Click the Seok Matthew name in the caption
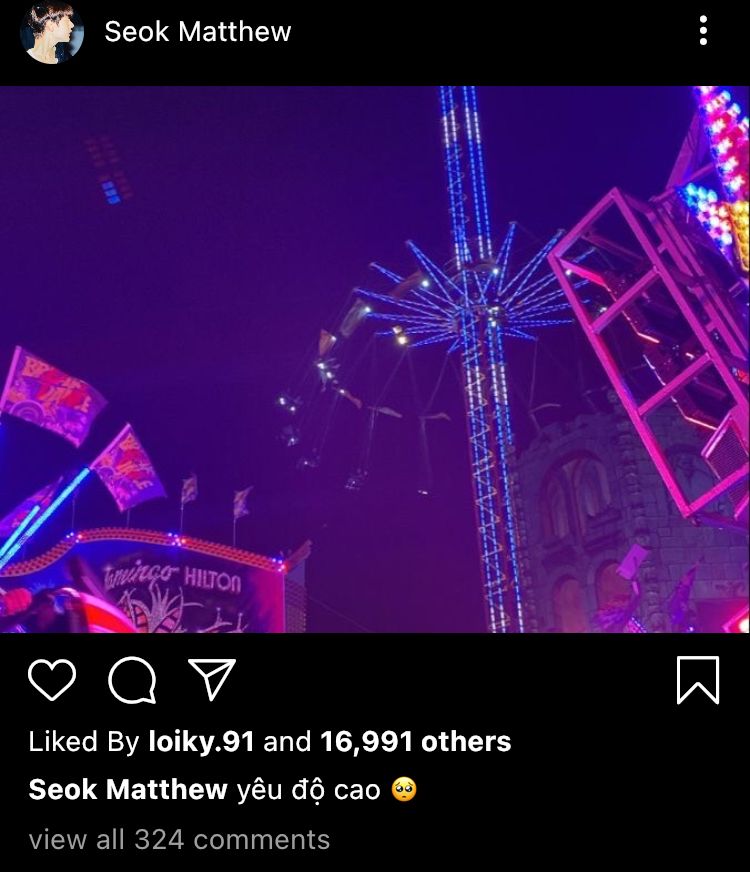The width and height of the screenshot is (750, 872). point(128,790)
